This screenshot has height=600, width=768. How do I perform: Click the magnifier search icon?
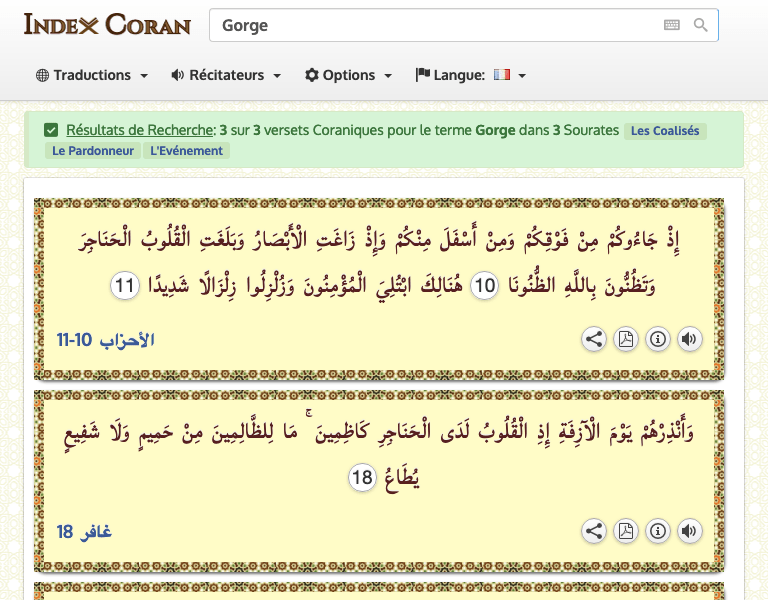pos(701,25)
